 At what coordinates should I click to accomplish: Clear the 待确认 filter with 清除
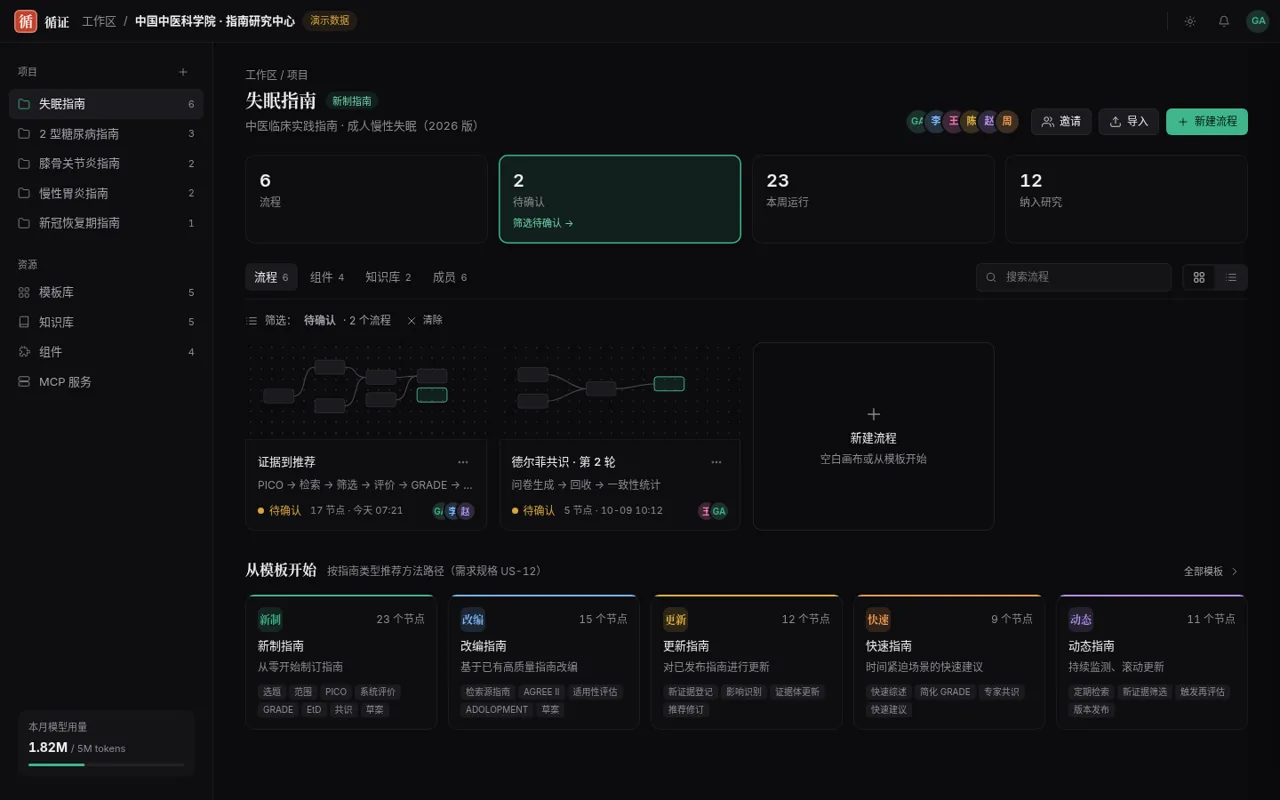(425, 320)
